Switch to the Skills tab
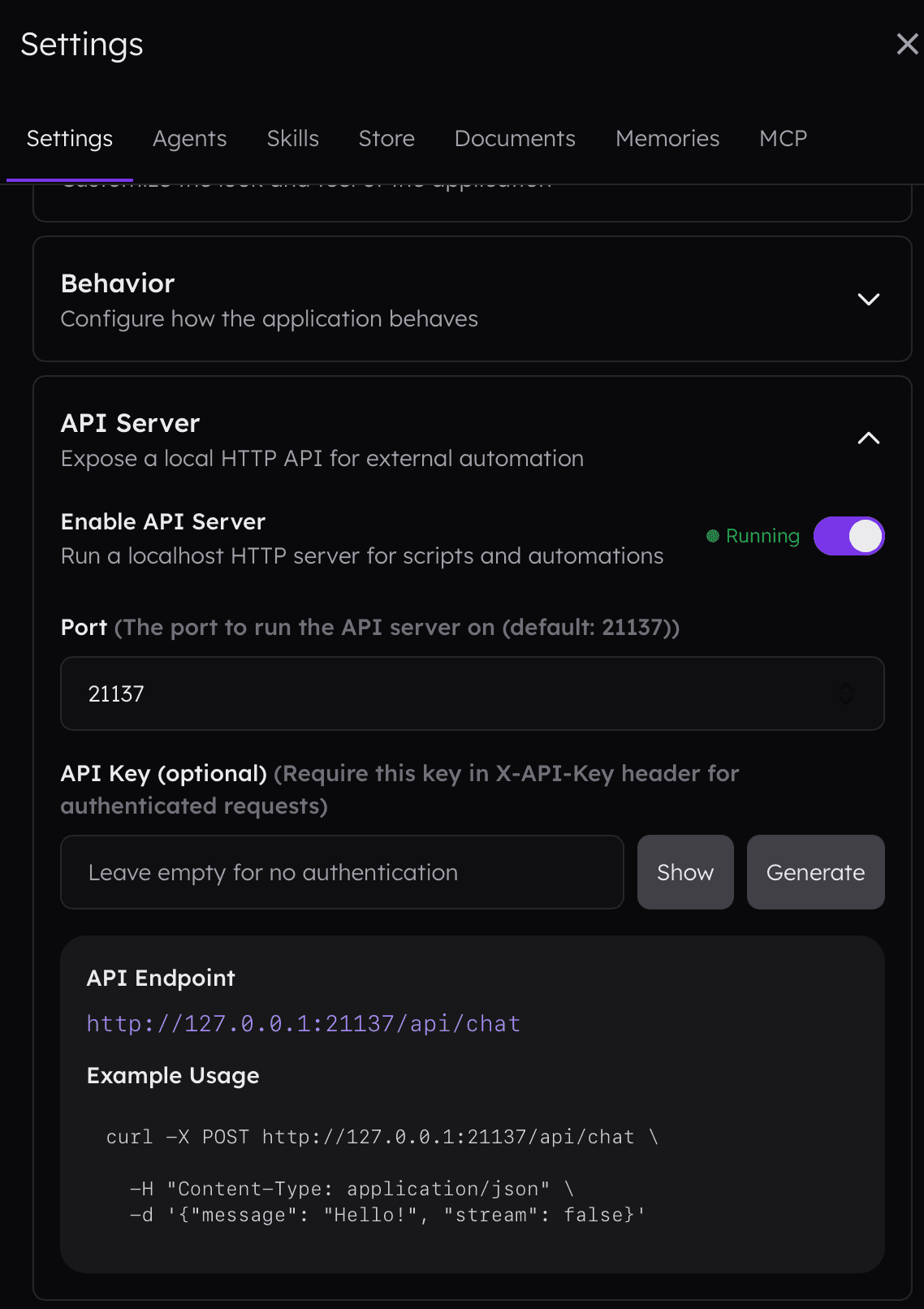Viewport: 924px width, 1309px height. pos(293,139)
